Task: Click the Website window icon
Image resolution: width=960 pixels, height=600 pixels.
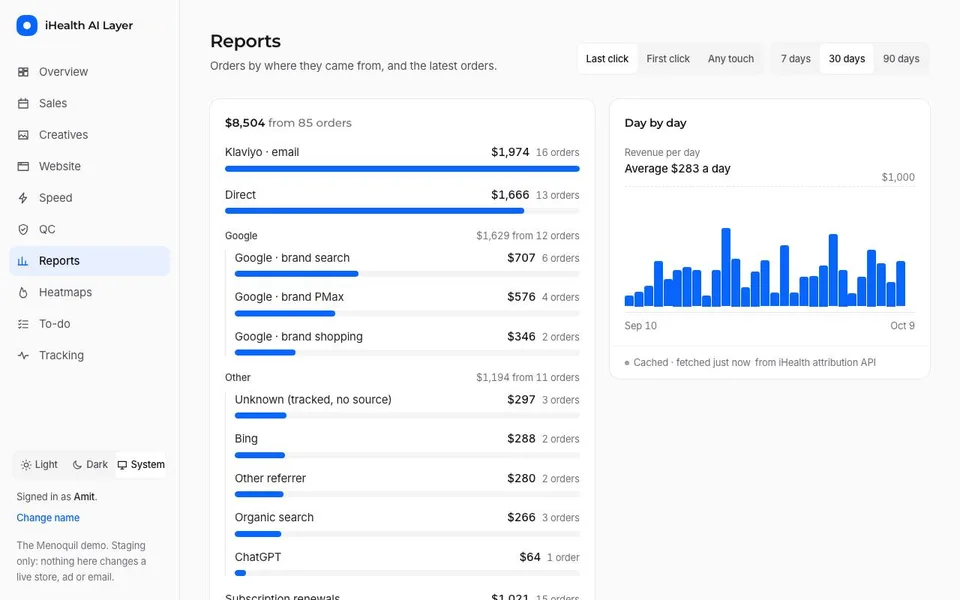Action: tap(23, 167)
